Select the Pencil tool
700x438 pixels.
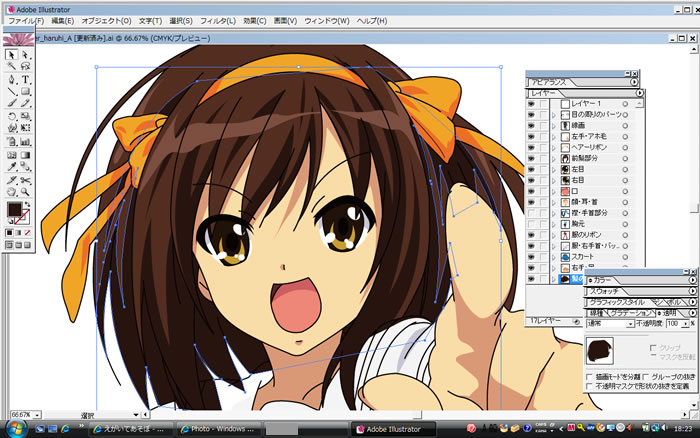(x=25, y=103)
